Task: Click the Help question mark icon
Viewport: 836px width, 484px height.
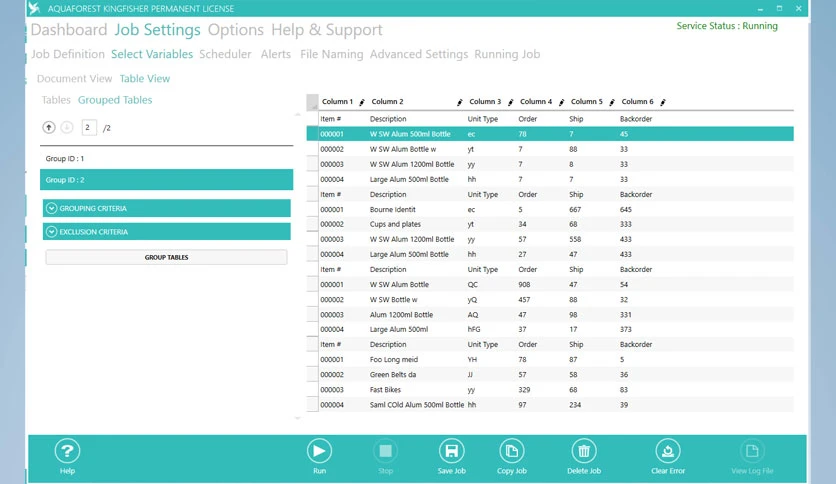Action: click(67, 451)
